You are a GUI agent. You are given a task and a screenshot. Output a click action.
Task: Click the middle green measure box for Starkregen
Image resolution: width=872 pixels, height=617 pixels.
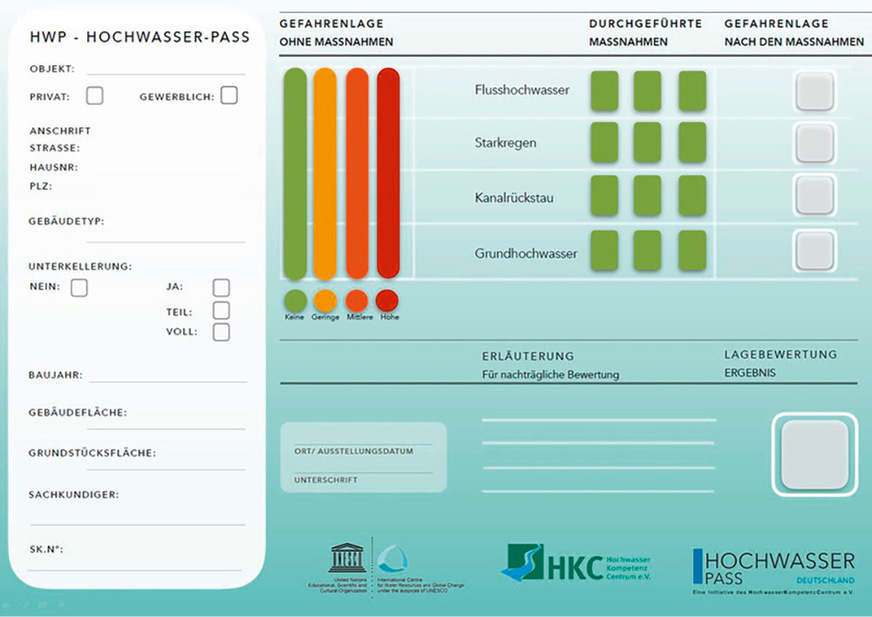[x=647, y=142]
